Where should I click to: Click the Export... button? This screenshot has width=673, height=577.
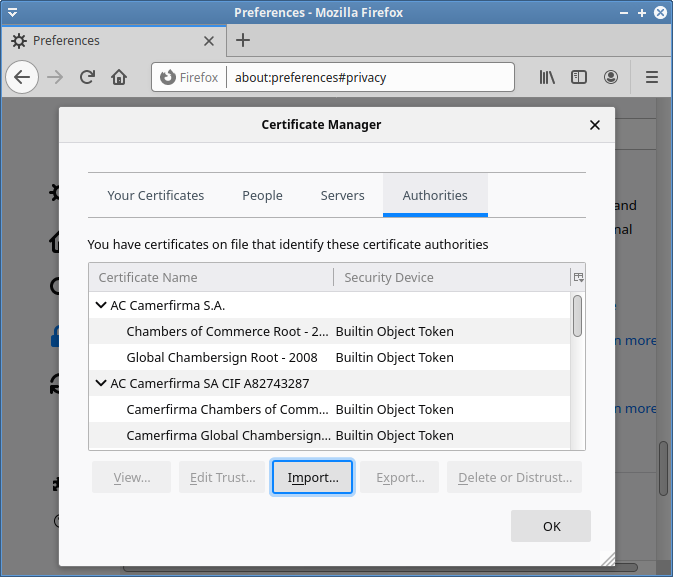pos(400,477)
